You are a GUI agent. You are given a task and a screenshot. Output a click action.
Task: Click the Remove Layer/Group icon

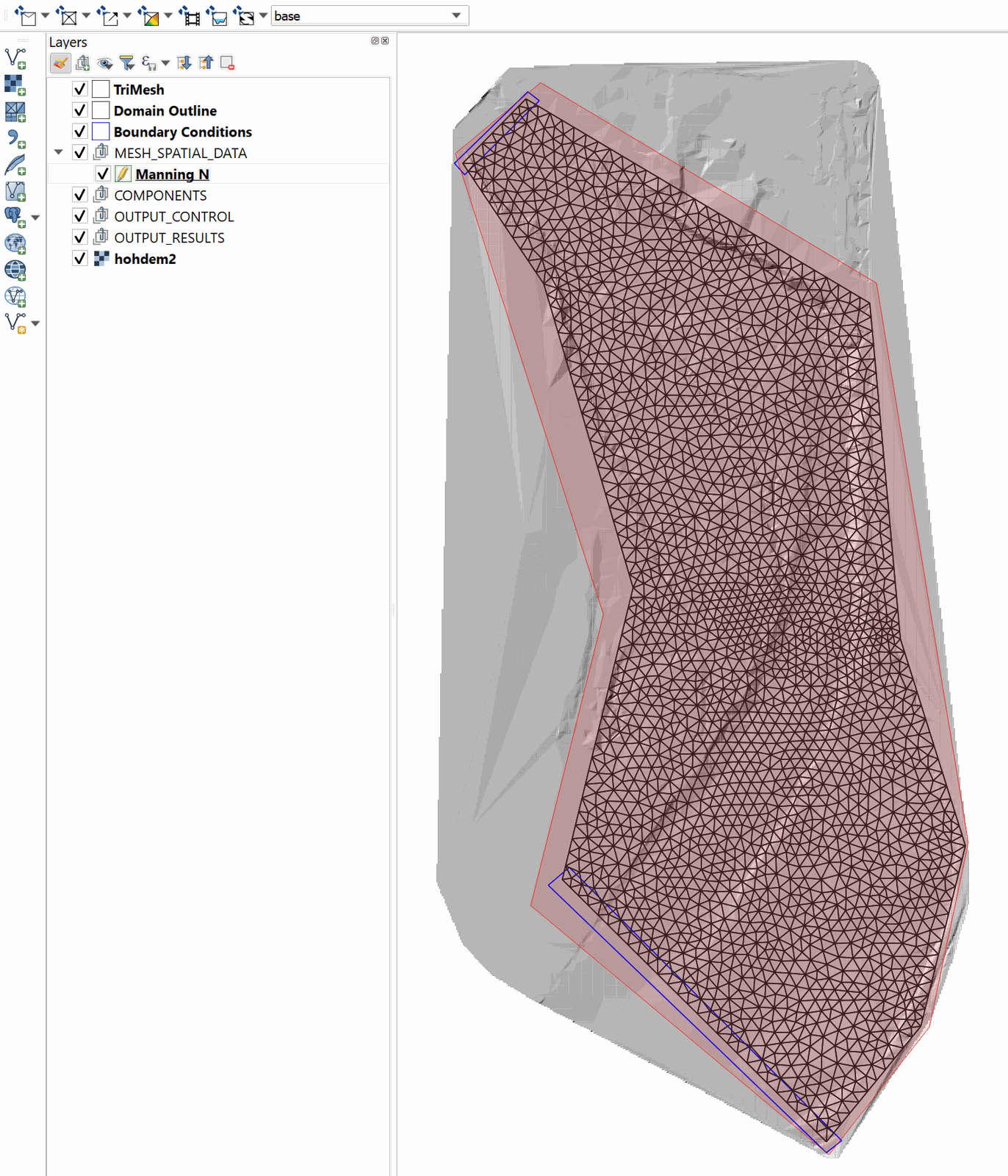tap(228, 63)
